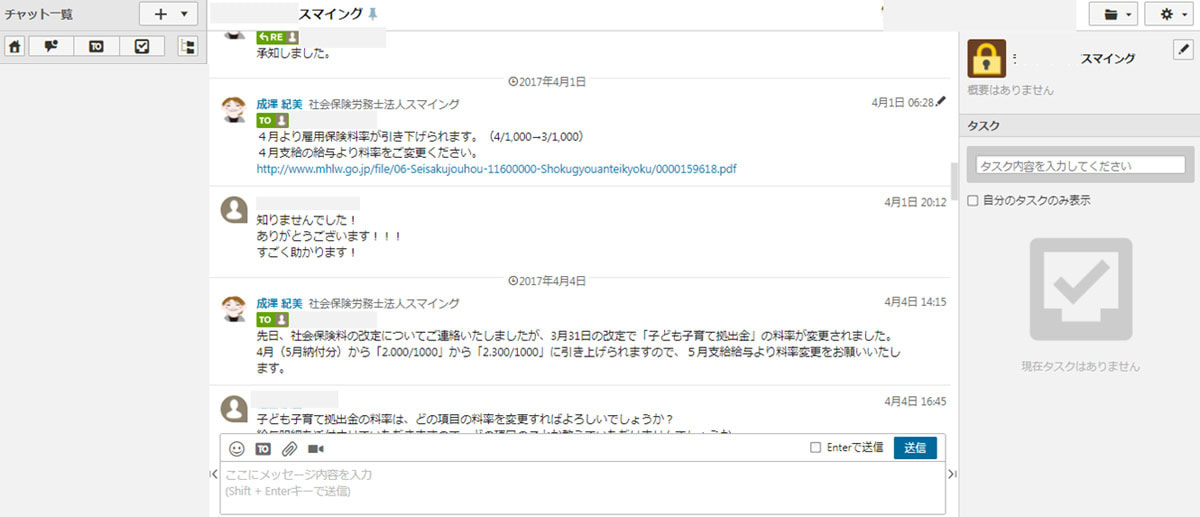
Task: Open the chat category tree icon
Action: pos(187,46)
